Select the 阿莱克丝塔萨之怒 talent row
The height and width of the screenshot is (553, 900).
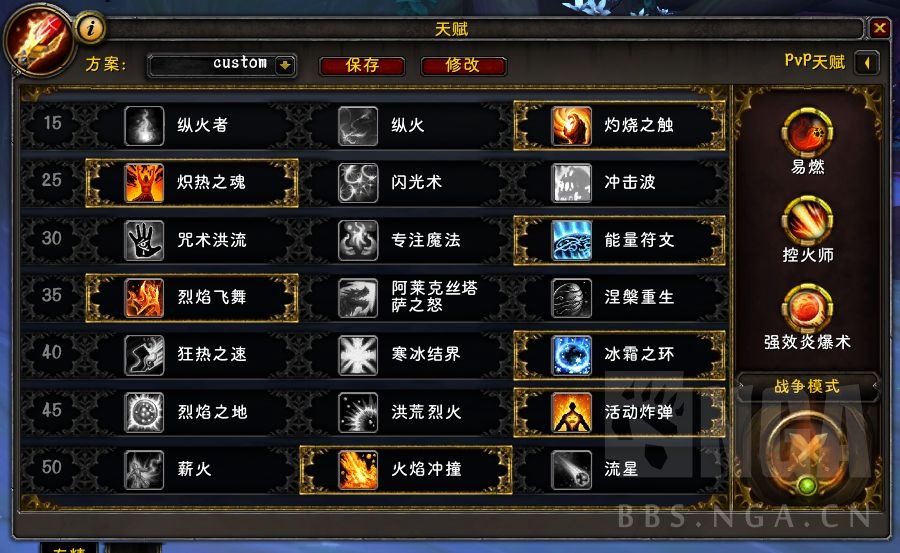click(406, 297)
